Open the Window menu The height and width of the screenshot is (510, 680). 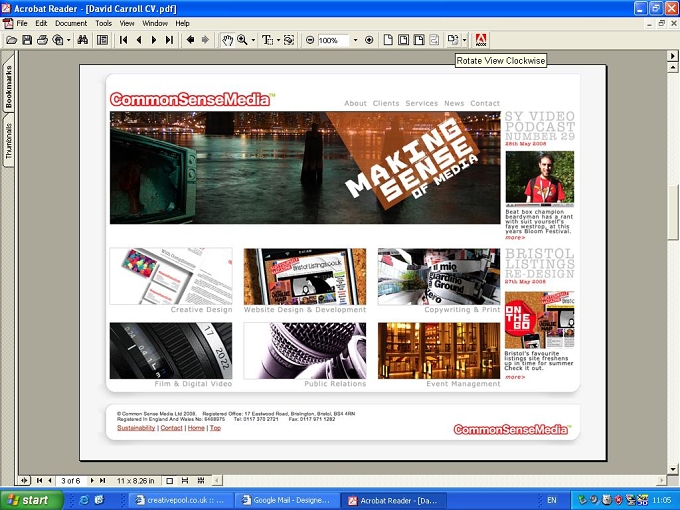[x=155, y=23]
